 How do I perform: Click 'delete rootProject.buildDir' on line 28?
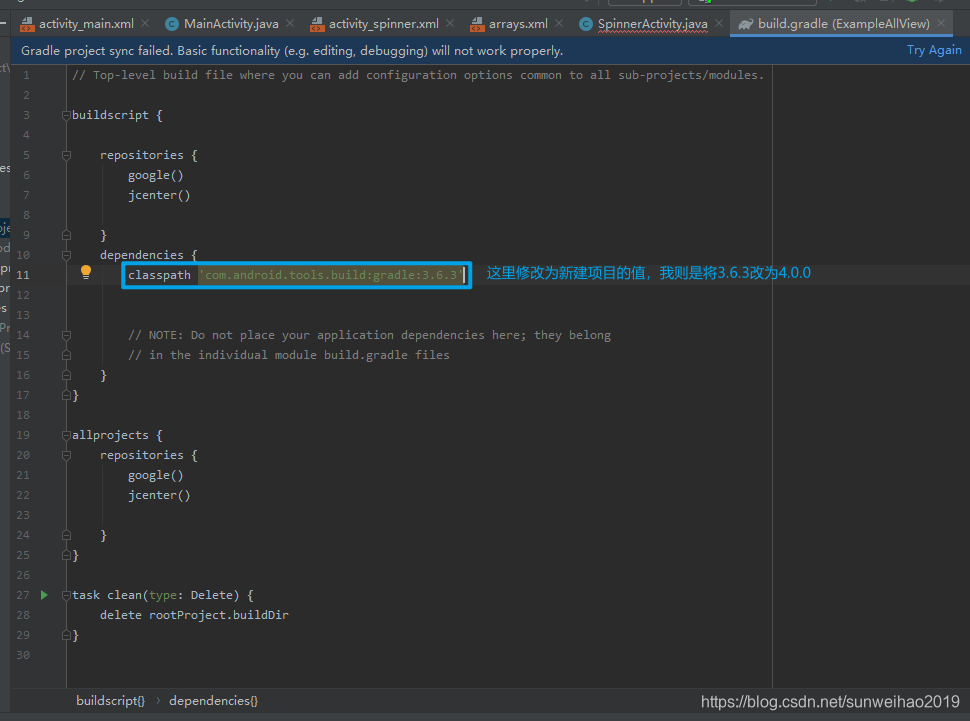tap(194, 615)
